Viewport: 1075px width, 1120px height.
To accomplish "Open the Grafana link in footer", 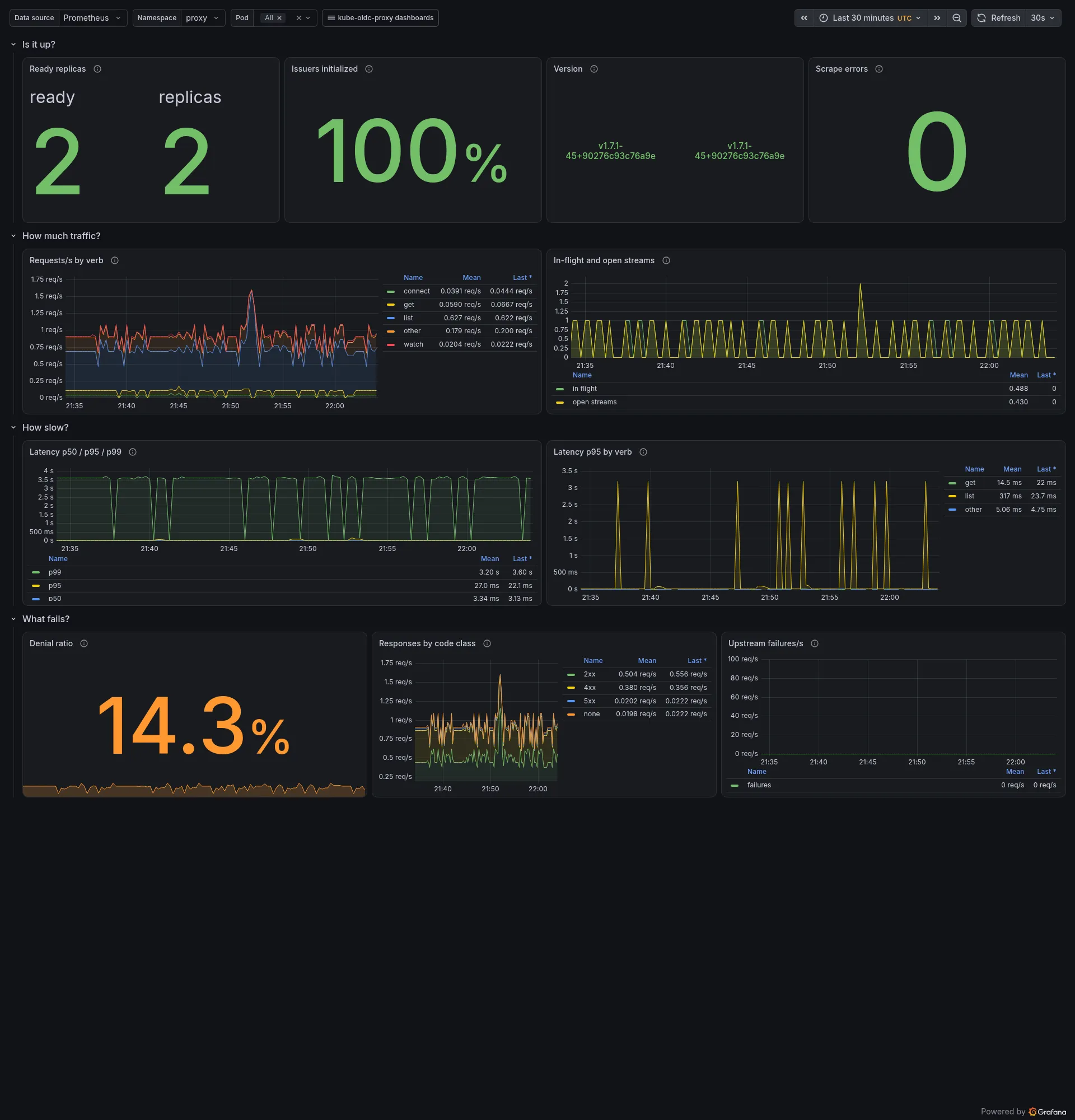I will (1047, 1112).
